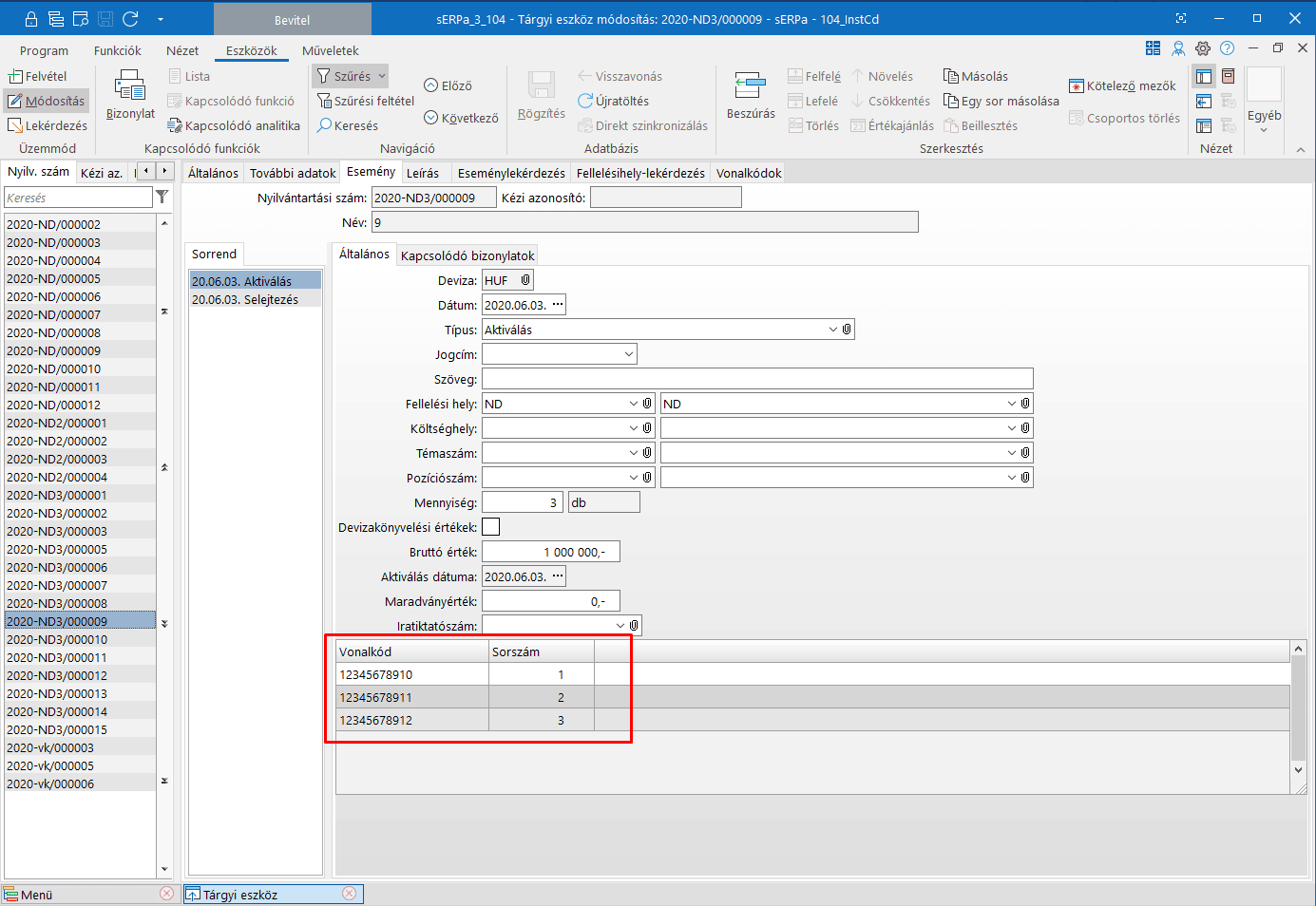Expand the Típus dropdown
Screen dimensions: 1316x906
(833, 330)
